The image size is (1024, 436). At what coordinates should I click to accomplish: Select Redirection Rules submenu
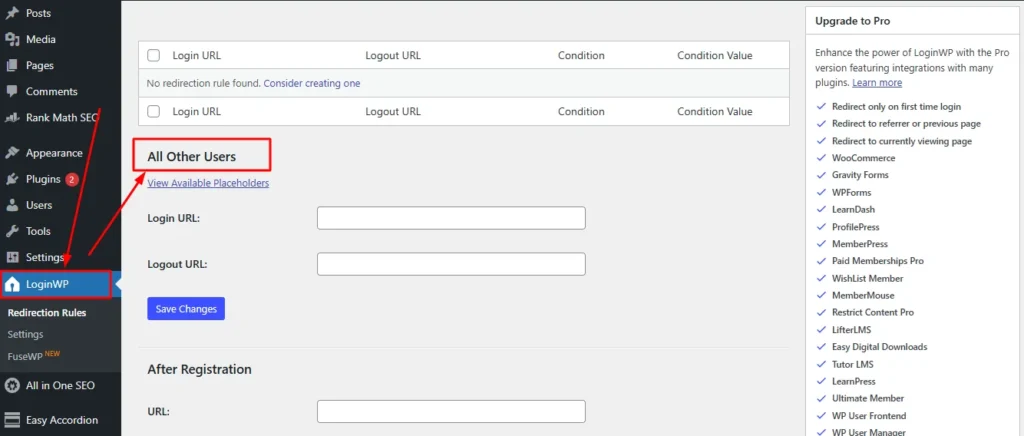[47, 313]
